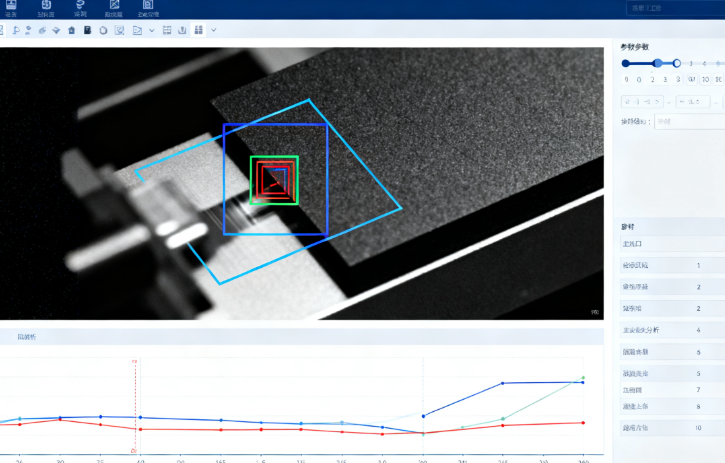Click the image checklist icon in toolbar

[x=119, y=30]
